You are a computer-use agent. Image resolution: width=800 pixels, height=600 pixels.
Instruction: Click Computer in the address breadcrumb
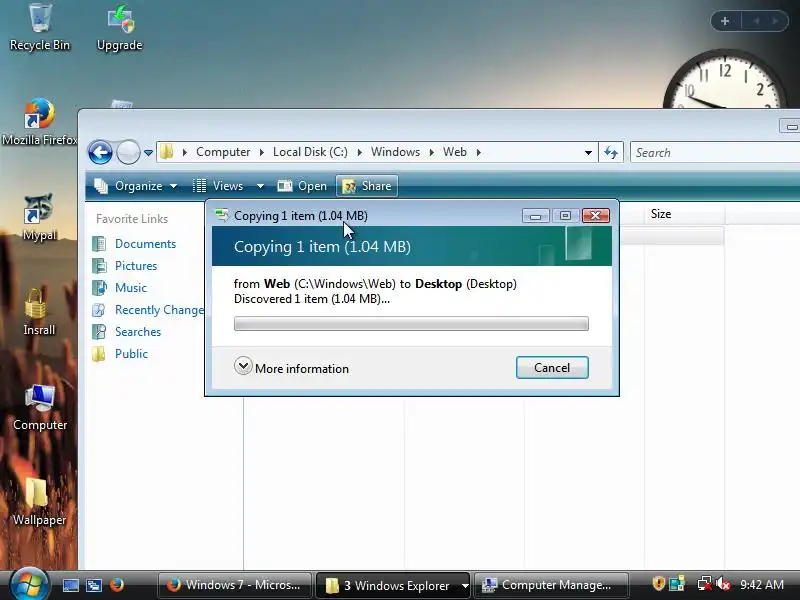click(223, 152)
